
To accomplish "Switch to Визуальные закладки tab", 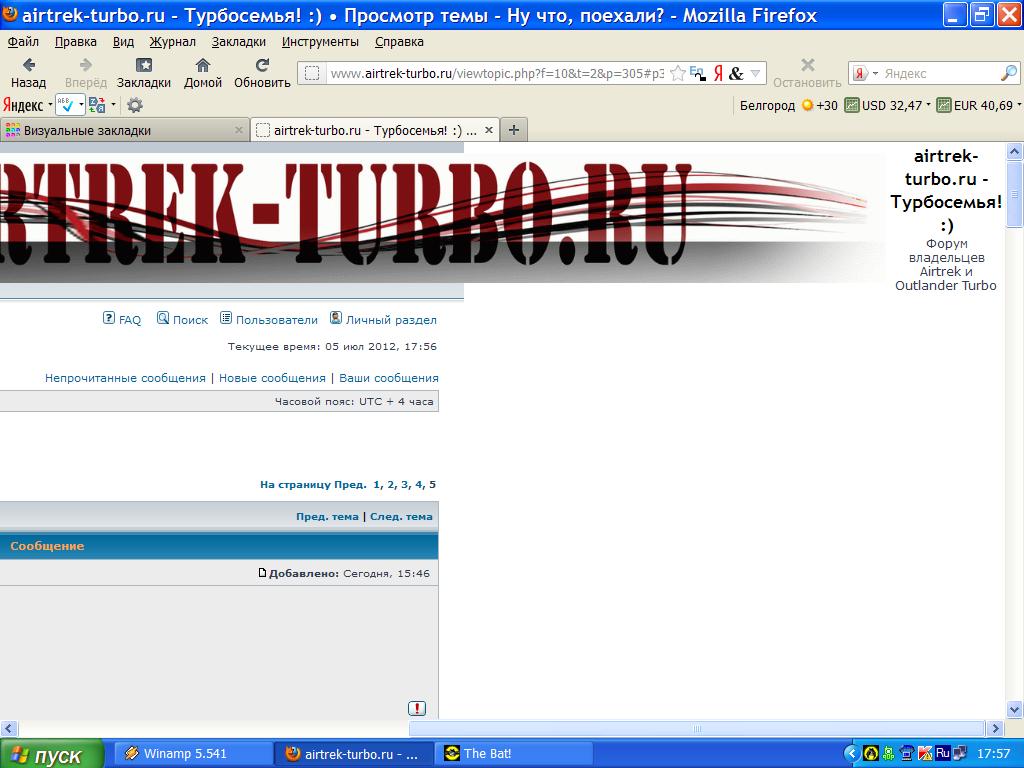I will point(88,130).
